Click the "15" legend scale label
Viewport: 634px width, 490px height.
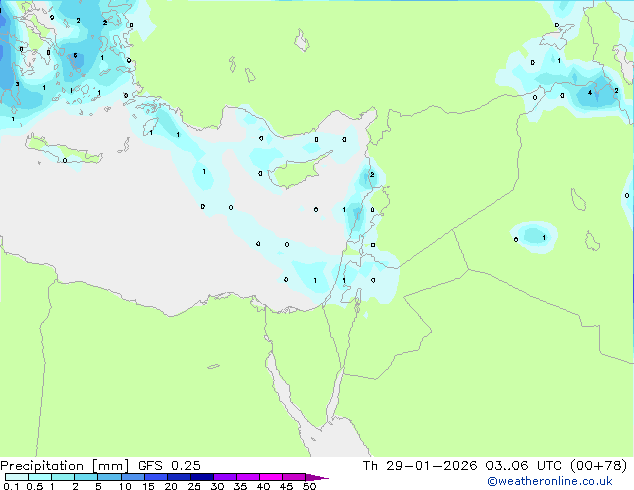coord(148,486)
